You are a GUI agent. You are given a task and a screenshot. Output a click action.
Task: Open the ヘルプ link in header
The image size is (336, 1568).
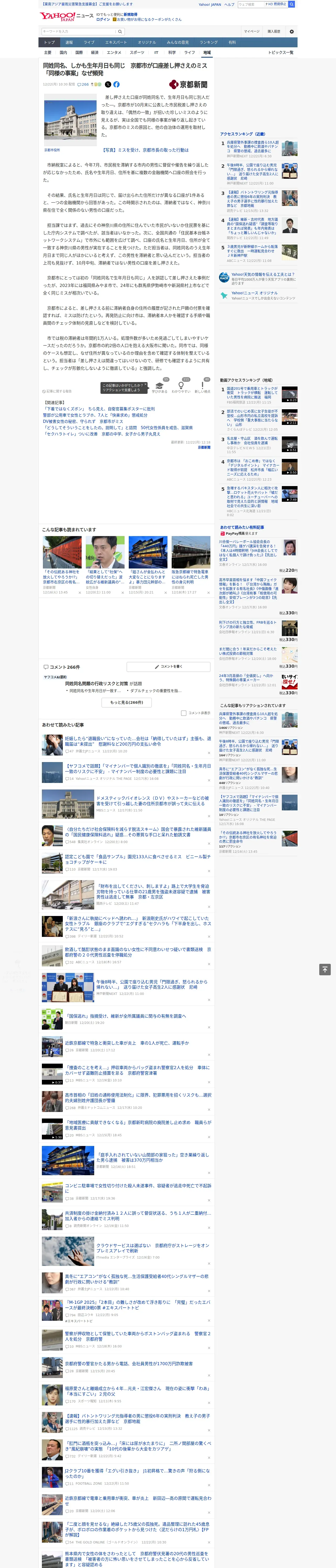pos(229,4)
